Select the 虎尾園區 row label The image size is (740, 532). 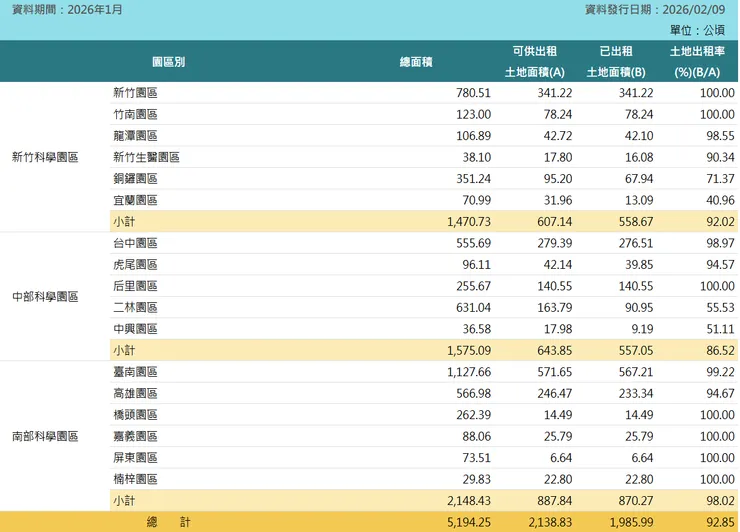pos(136,265)
